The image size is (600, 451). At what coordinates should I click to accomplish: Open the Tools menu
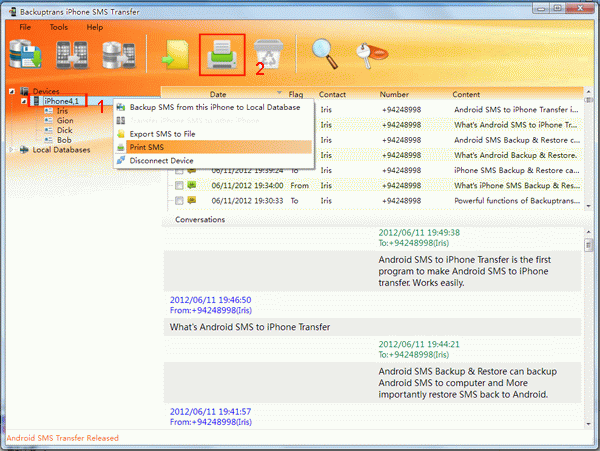59,27
